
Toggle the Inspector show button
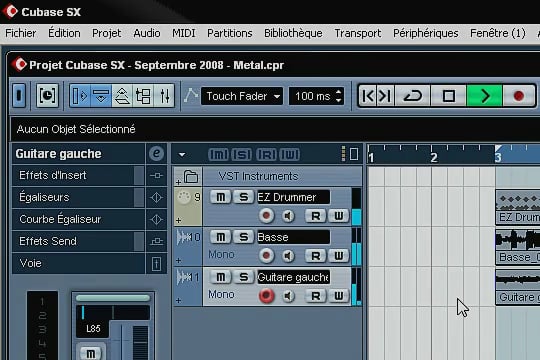pyautogui.click(x=80, y=95)
